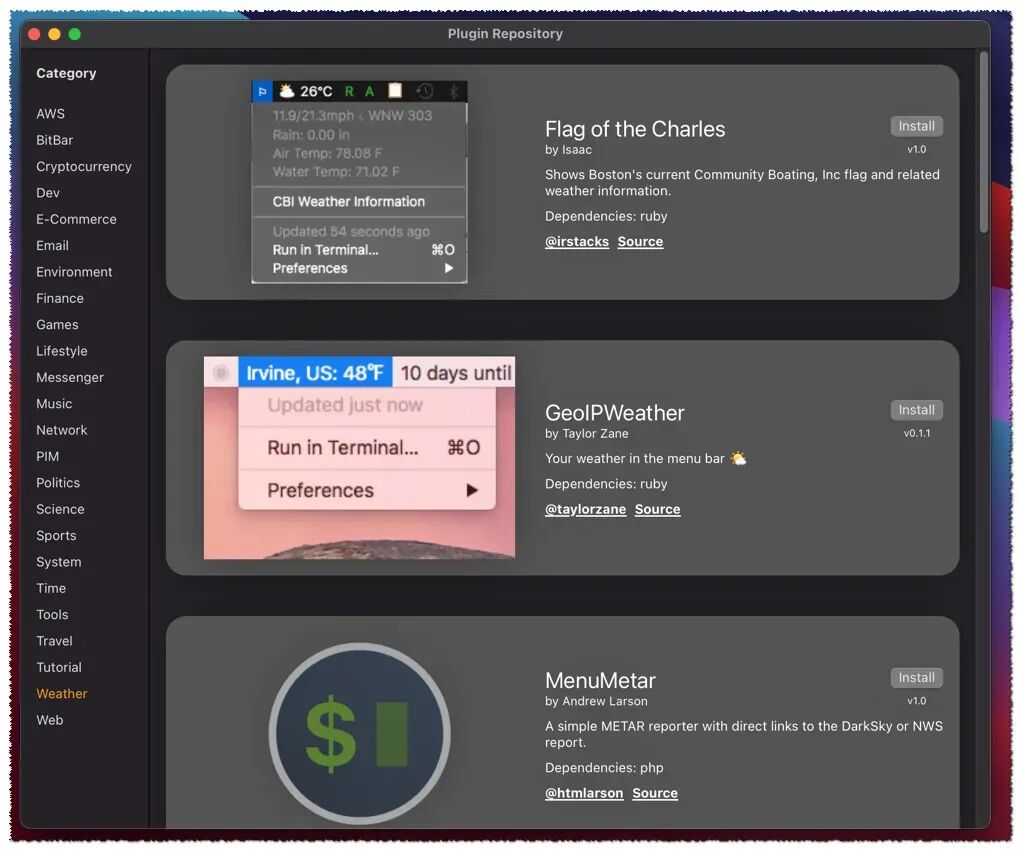
Task: Open the Tutorial category
Action: coord(59,667)
